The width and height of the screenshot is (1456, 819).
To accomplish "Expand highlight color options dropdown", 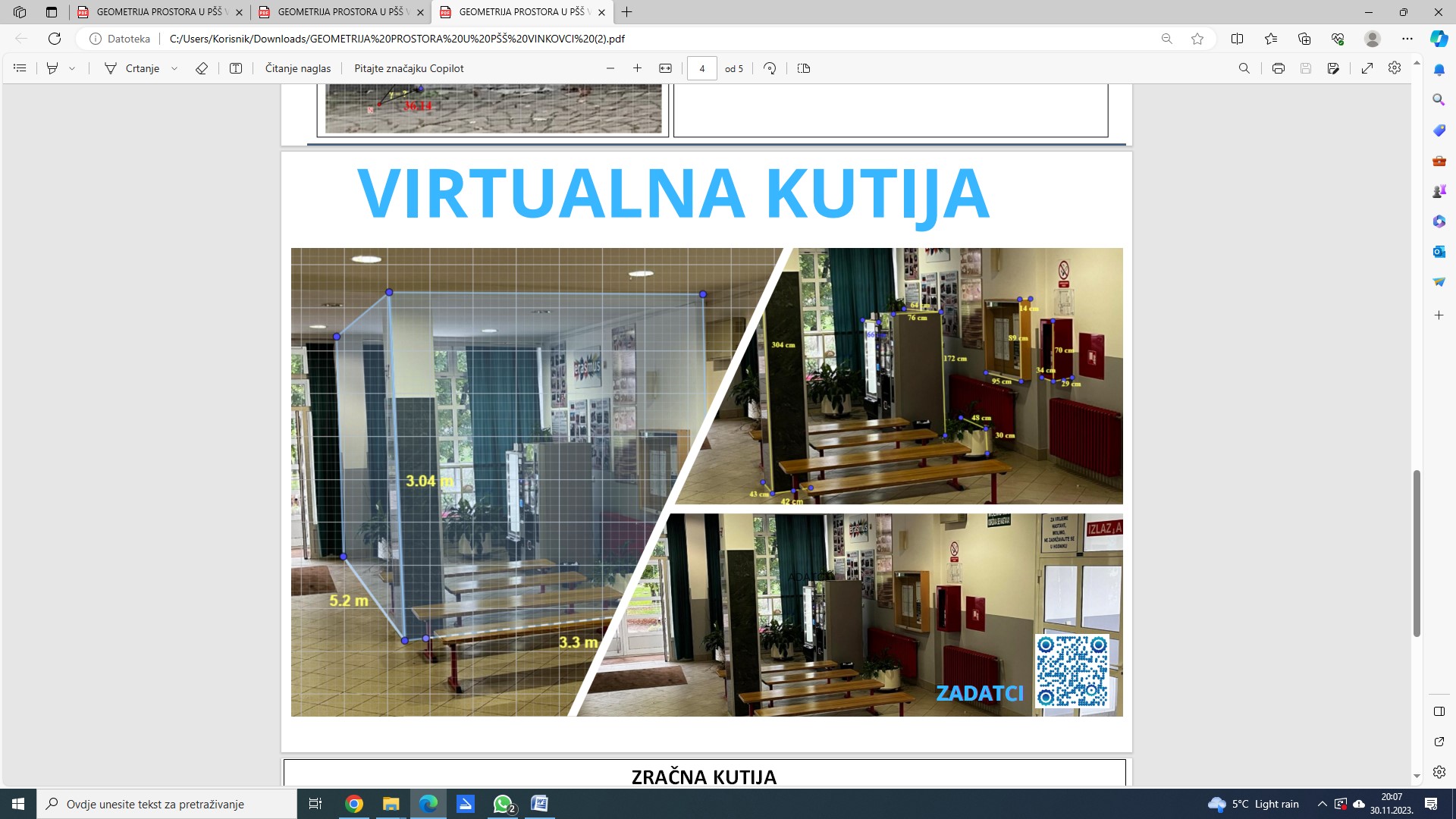I will pyautogui.click(x=72, y=68).
